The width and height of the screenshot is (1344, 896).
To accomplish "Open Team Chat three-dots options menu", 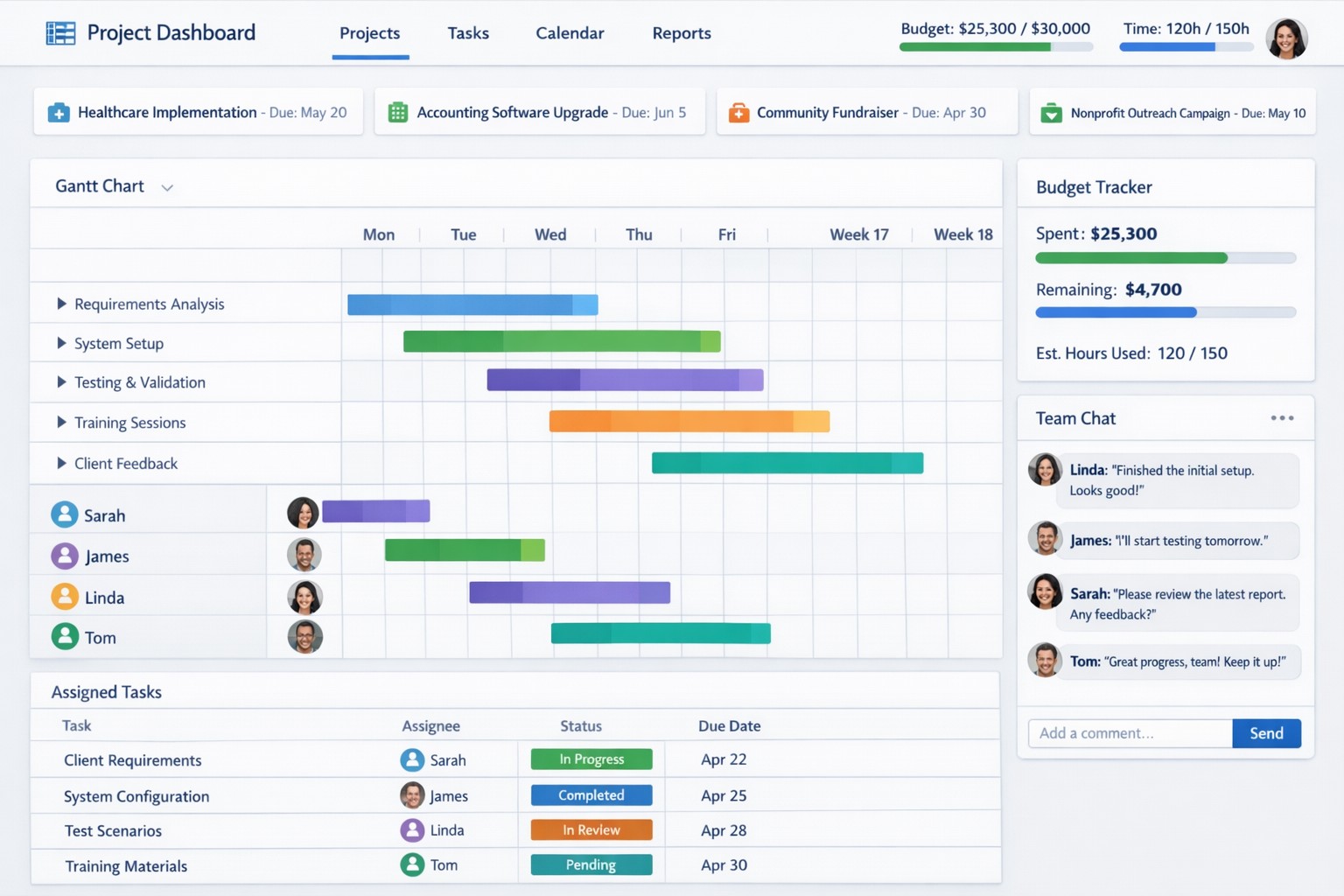I will pos(1282,418).
